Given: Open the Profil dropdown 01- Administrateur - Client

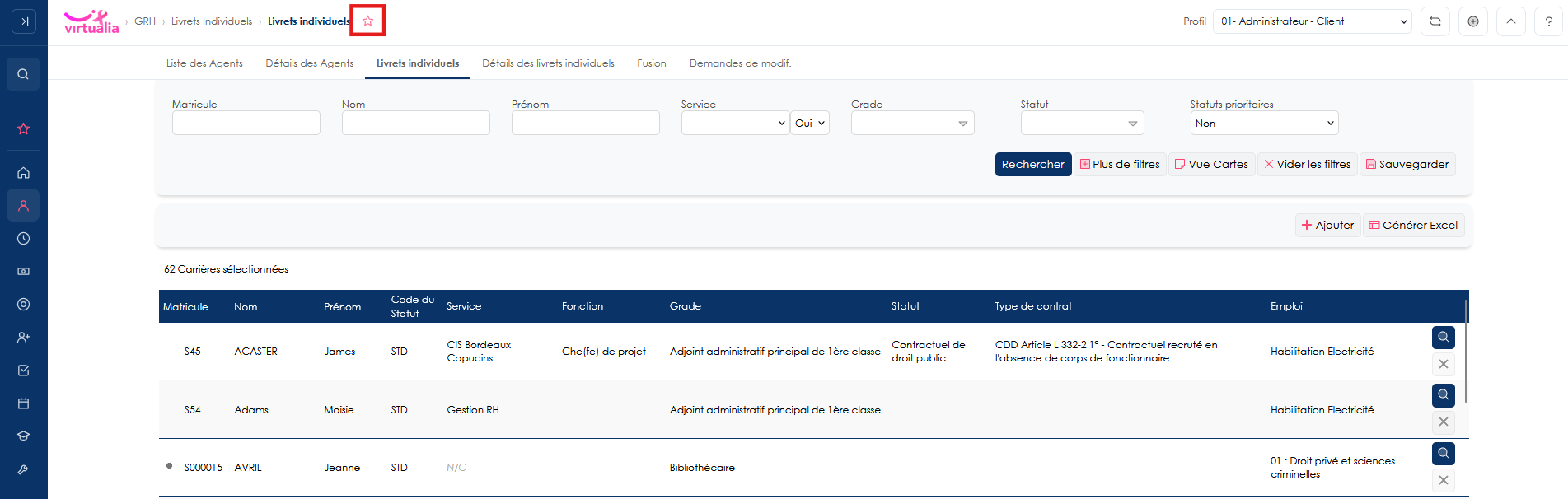Looking at the screenshot, I should pyautogui.click(x=1313, y=21).
